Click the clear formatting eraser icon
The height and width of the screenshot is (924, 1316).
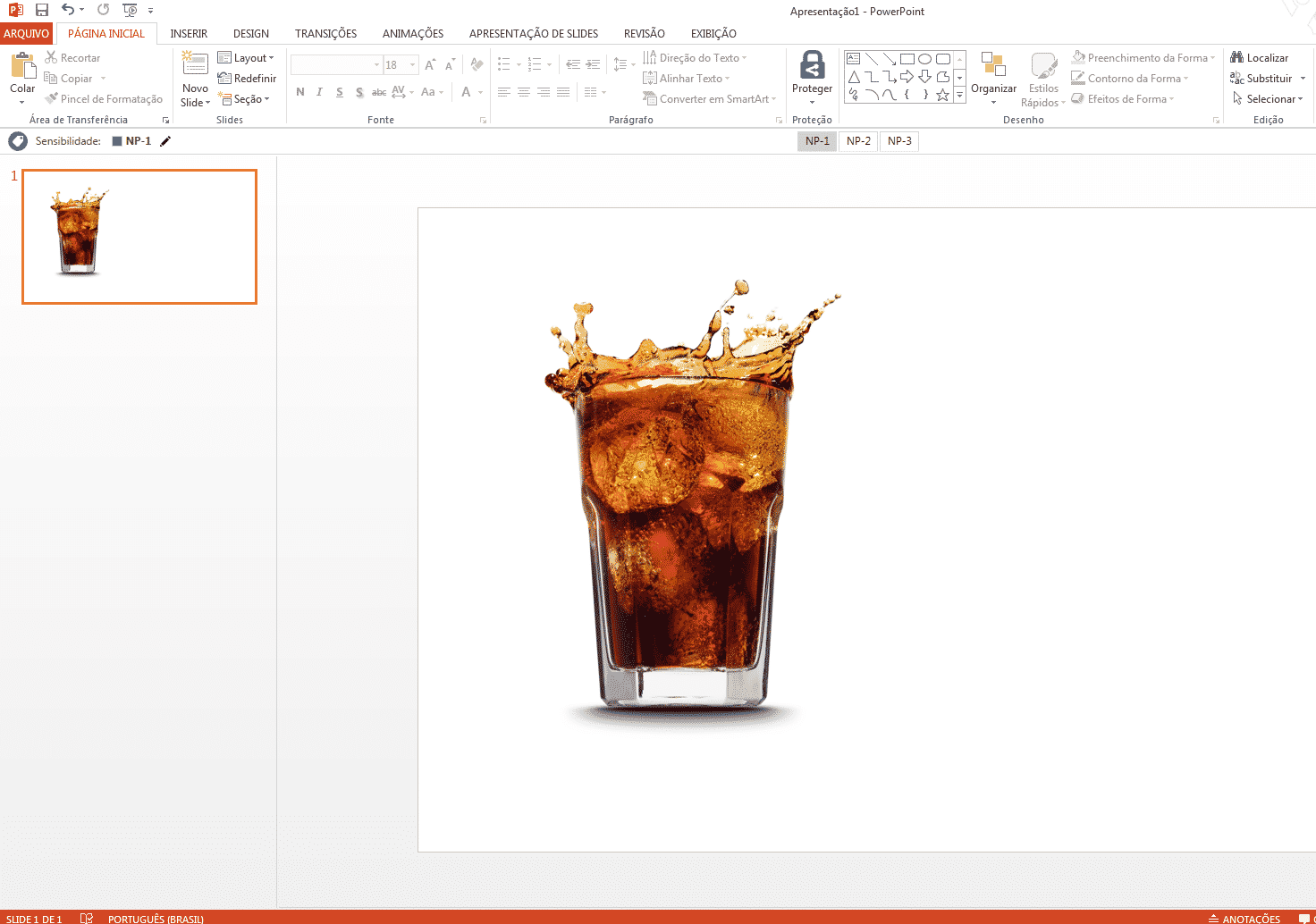(x=477, y=64)
